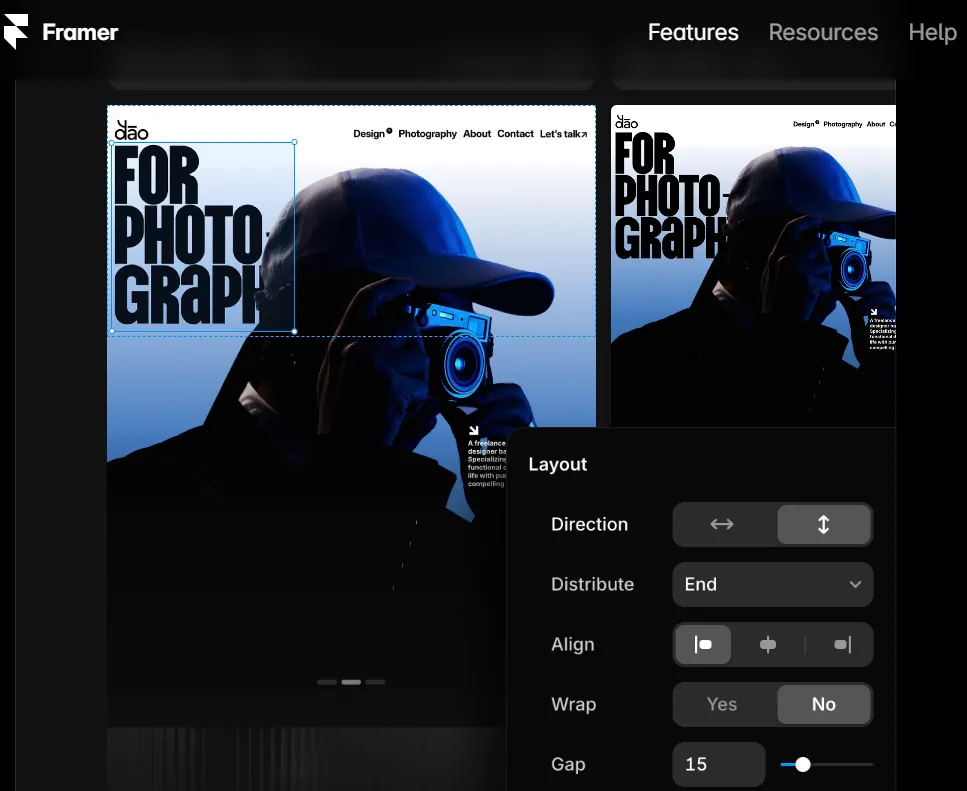Select the middle carousel dot

click(350, 681)
